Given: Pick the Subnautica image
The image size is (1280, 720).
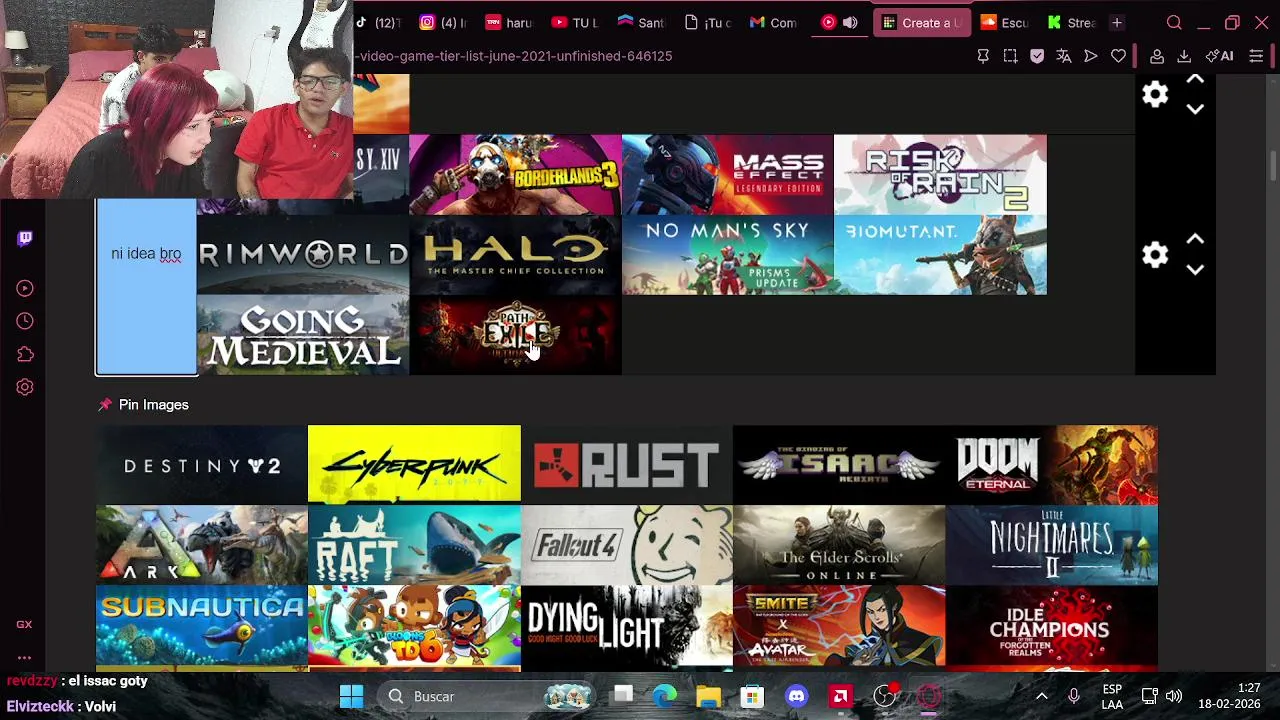Looking at the screenshot, I should click(202, 625).
